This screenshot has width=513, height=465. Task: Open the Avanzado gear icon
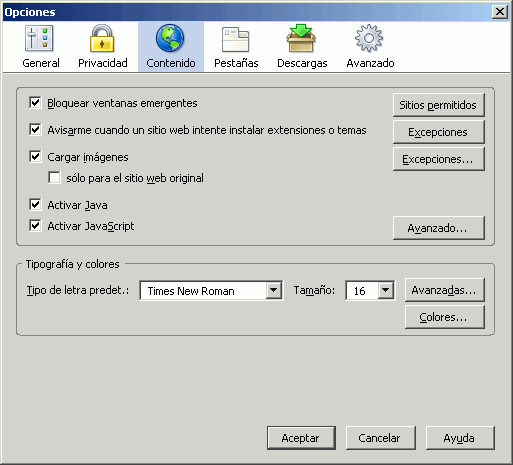[x=369, y=38]
